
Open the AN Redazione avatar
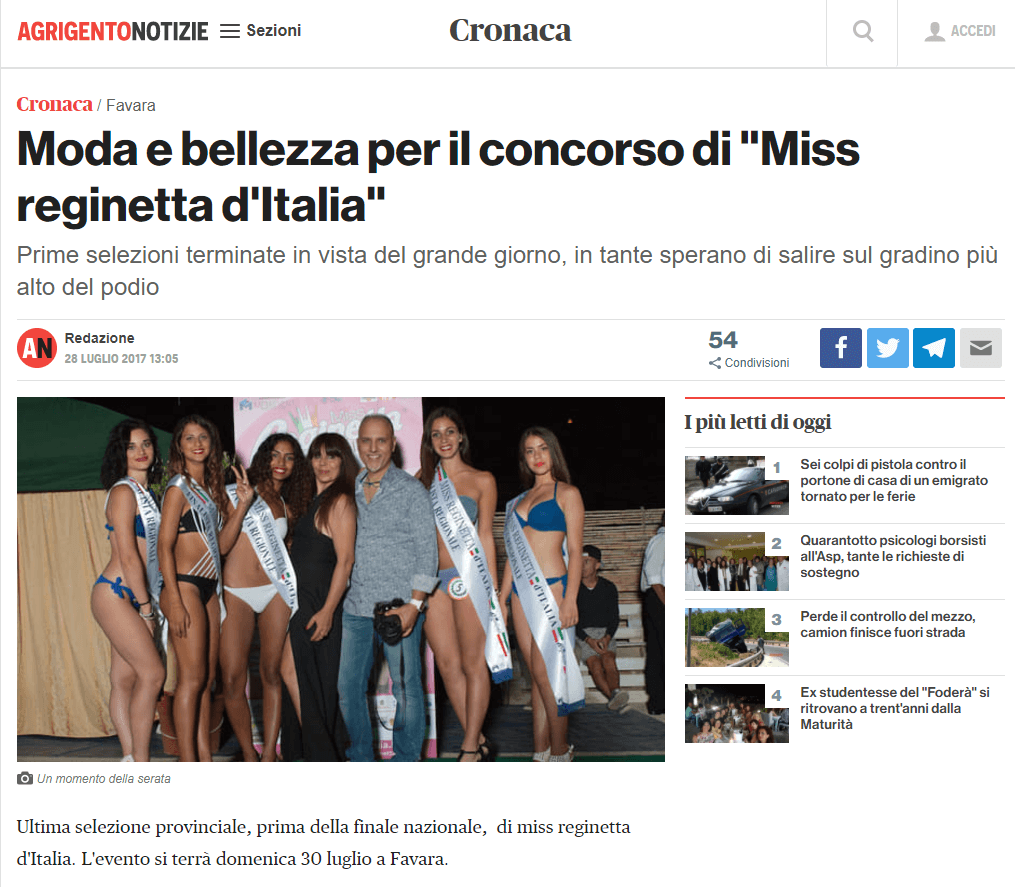(x=37, y=348)
